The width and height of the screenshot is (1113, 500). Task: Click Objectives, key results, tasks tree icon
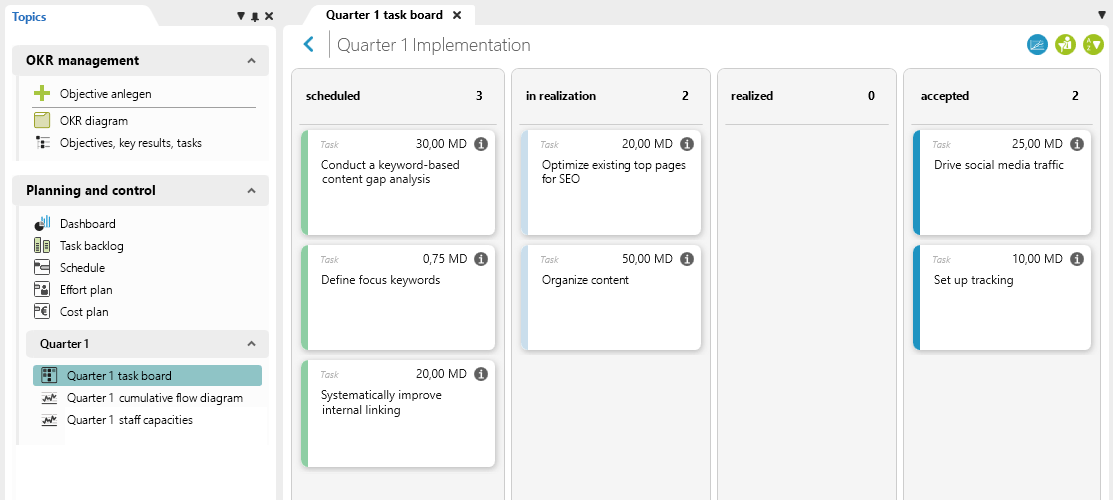(x=42, y=143)
